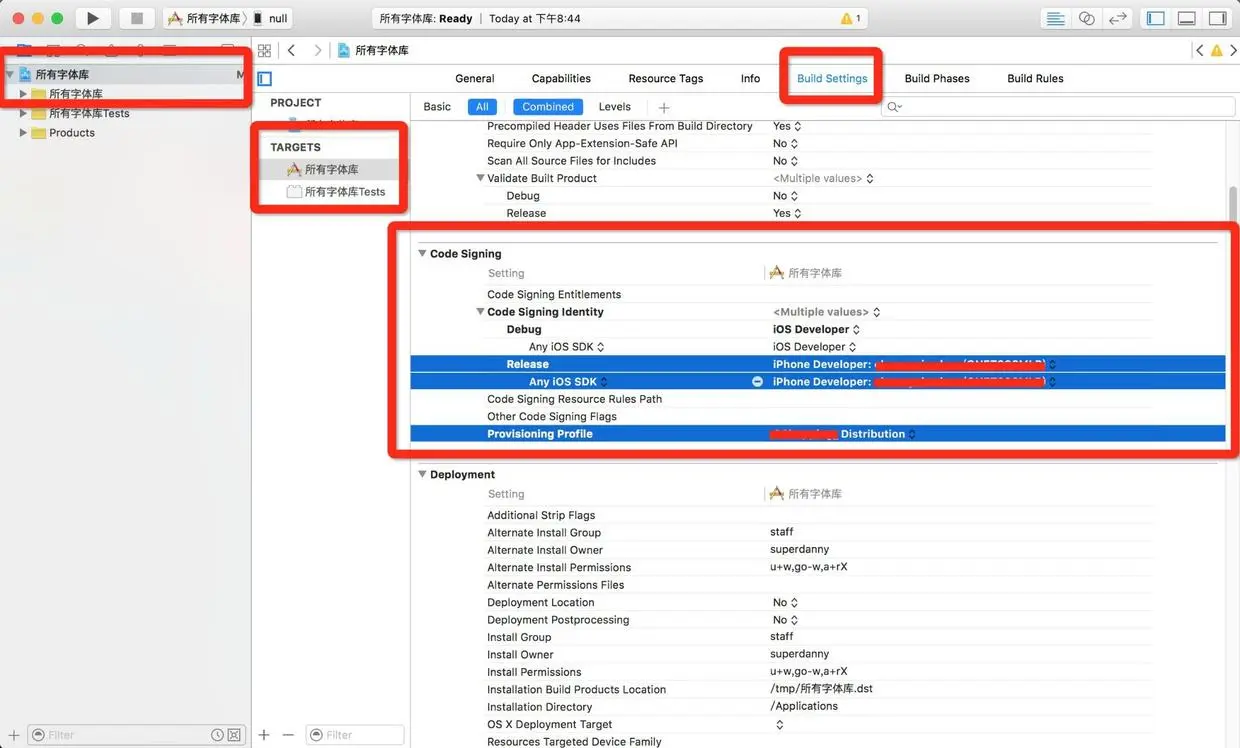Click the jump bar warning triangle
The height and width of the screenshot is (748, 1240).
(1216, 50)
